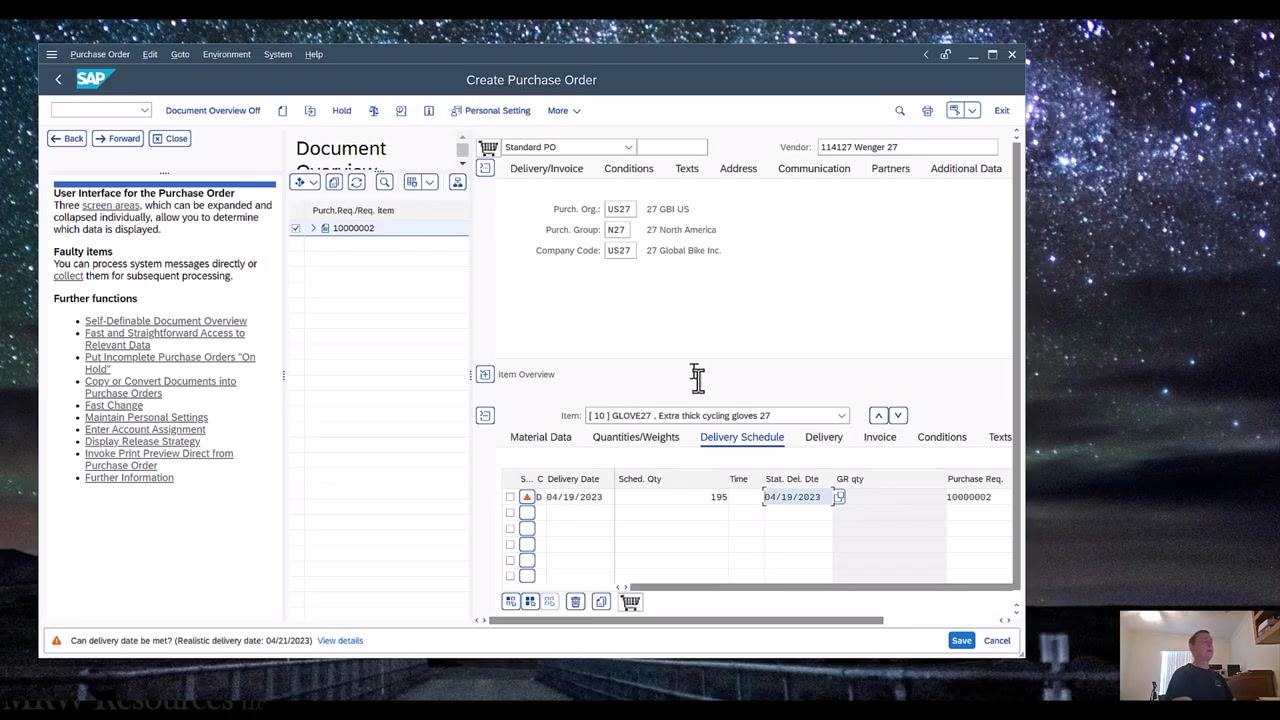Expand the More menu in toolbar
Image resolution: width=1280 pixels, height=720 pixels.
tap(564, 111)
